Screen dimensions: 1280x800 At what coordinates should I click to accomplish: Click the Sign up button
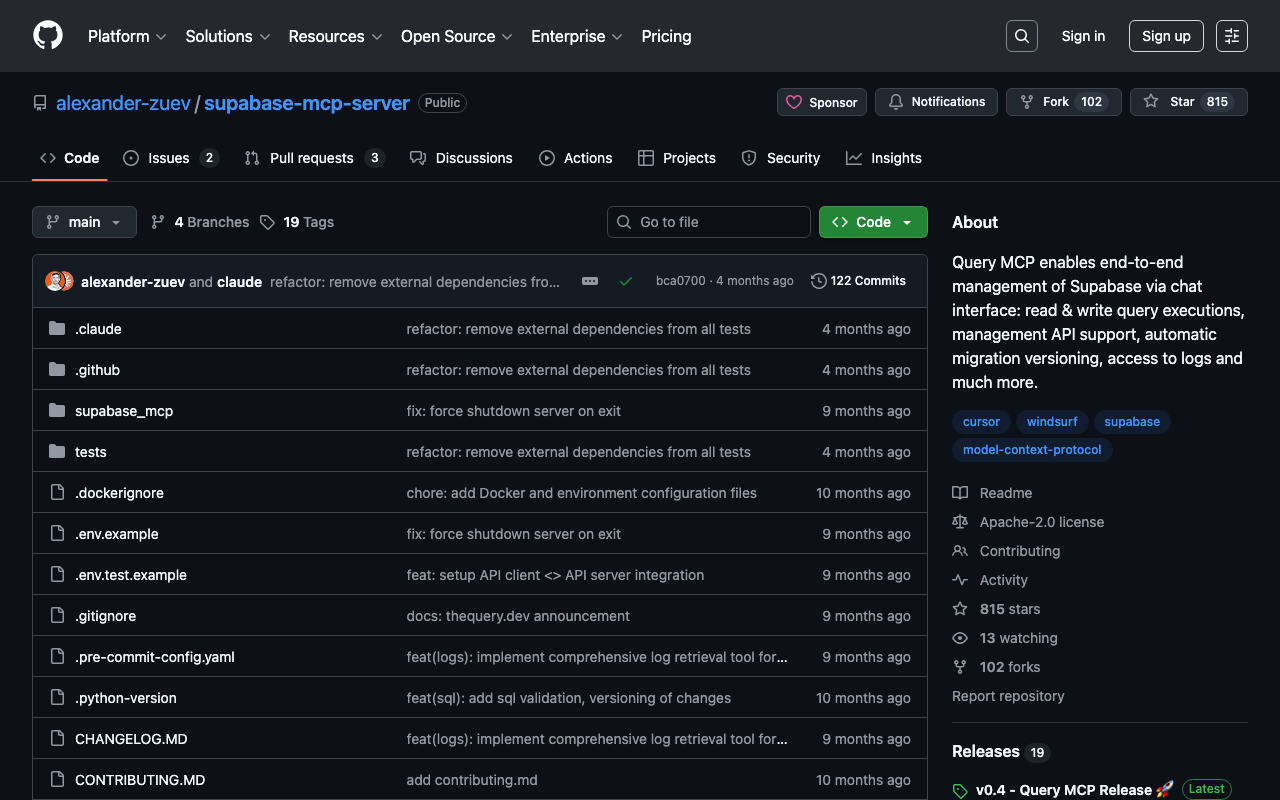(x=1165, y=36)
